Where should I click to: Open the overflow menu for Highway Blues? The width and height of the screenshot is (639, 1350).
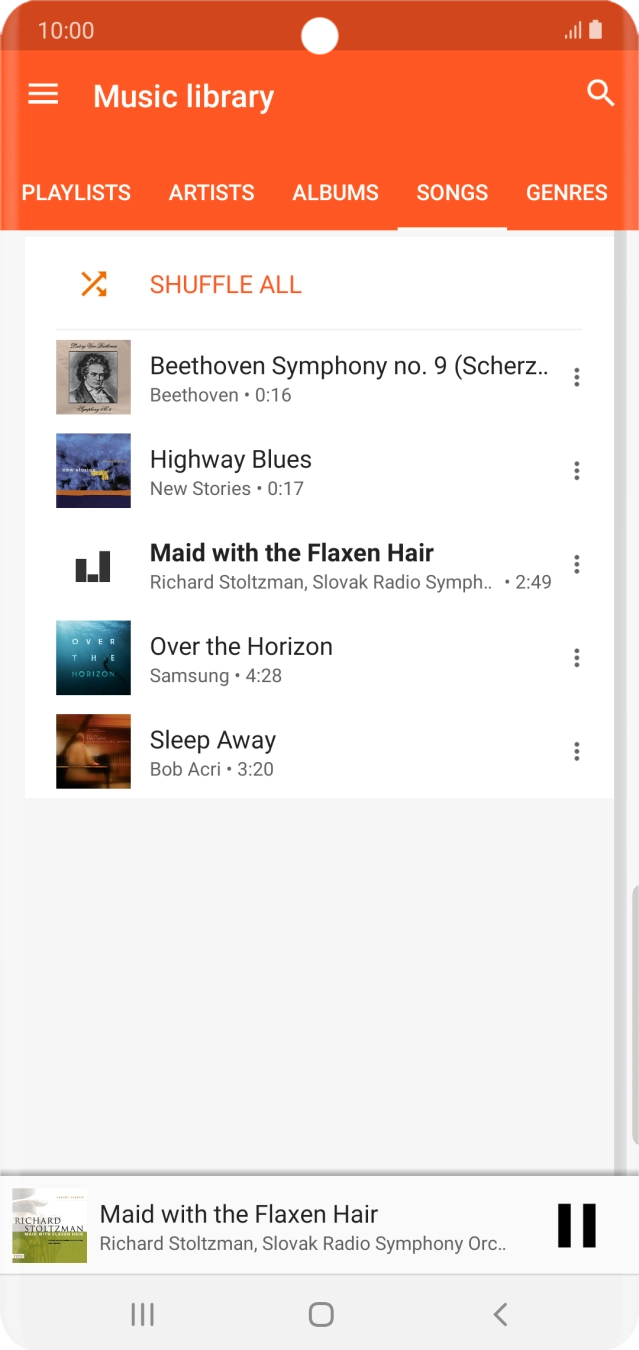pyautogui.click(x=577, y=470)
